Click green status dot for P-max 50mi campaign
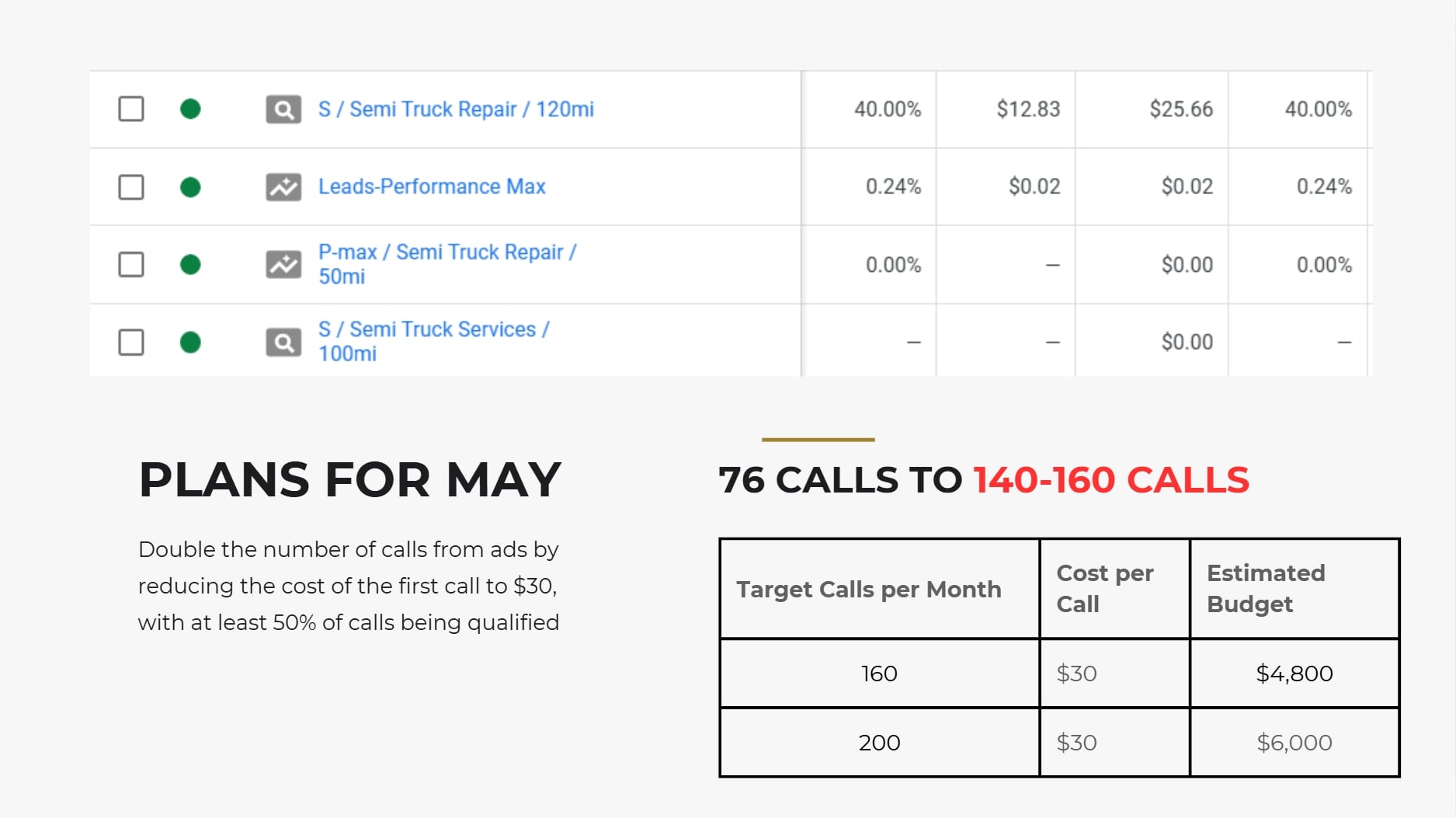1456x818 pixels. click(x=190, y=265)
